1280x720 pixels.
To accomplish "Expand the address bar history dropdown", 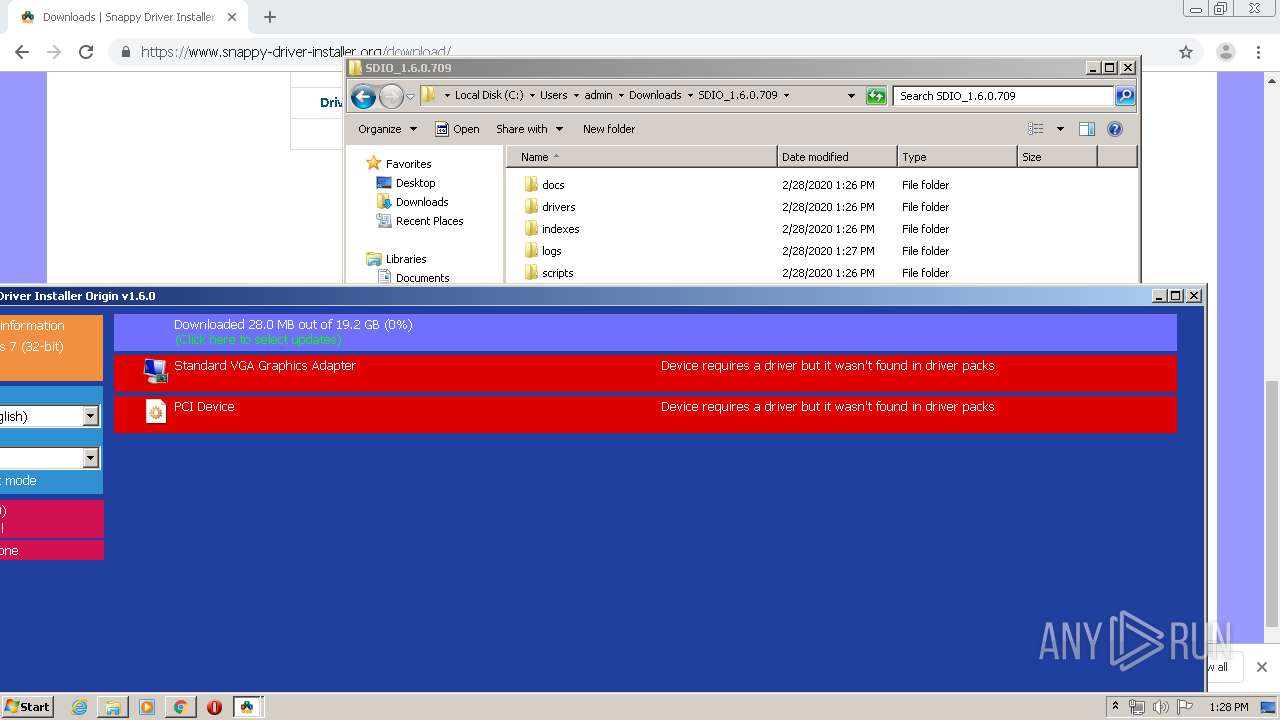I will coord(851,96).
